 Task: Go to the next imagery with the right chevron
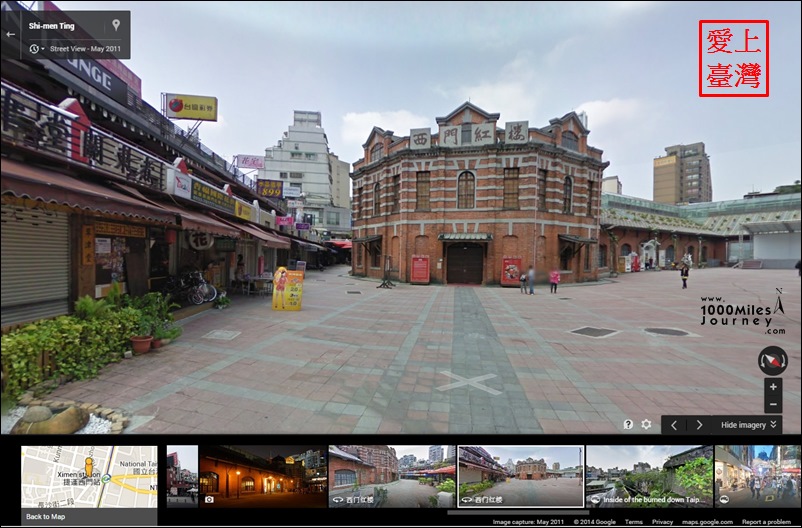tap(699, 425)
